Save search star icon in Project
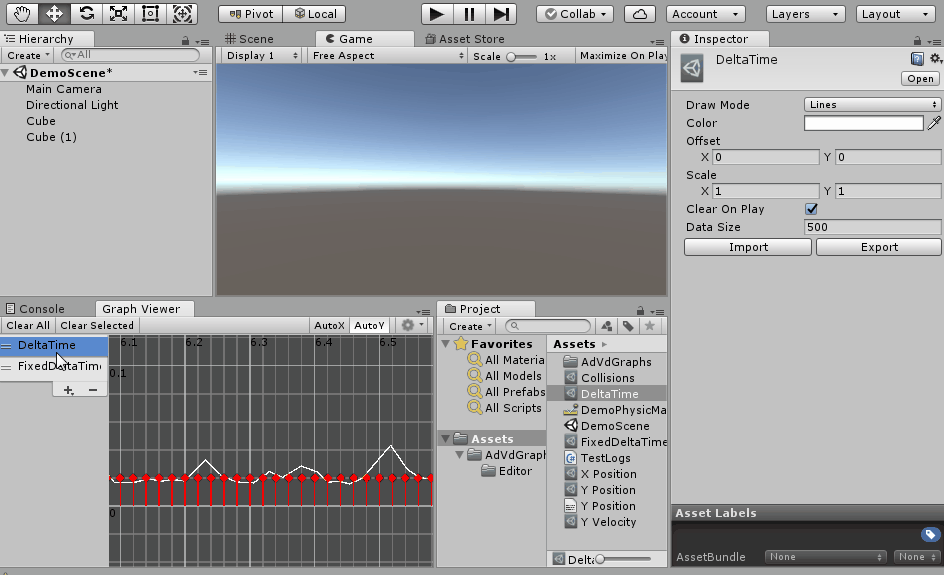944x575 pixels. coord(650,326)
